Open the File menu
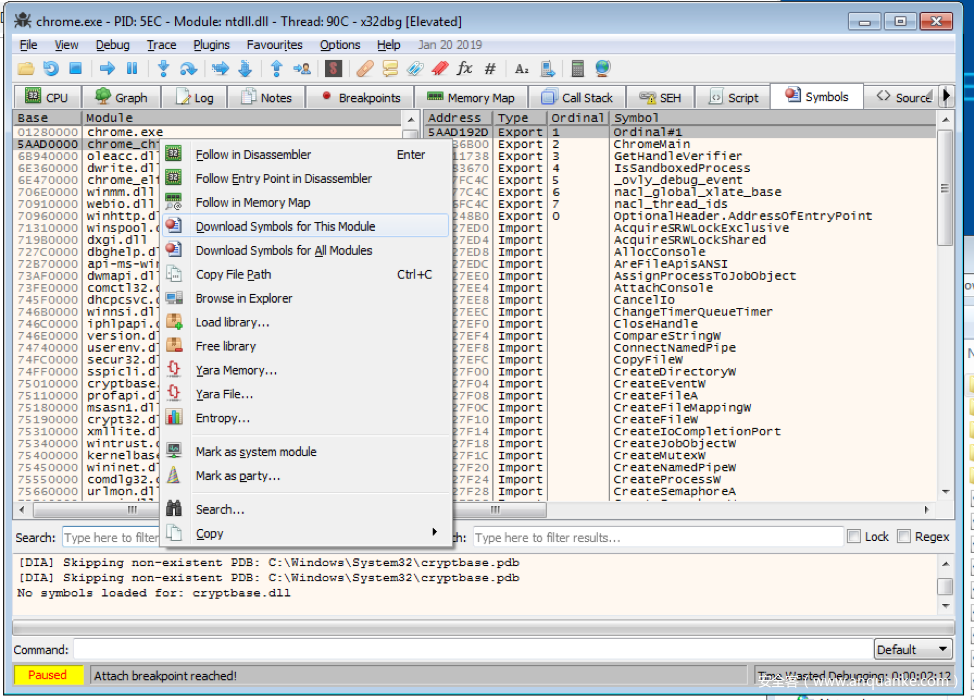Image resolution: width=974 pixels, height=700 pixels. (x=29, y=45)
